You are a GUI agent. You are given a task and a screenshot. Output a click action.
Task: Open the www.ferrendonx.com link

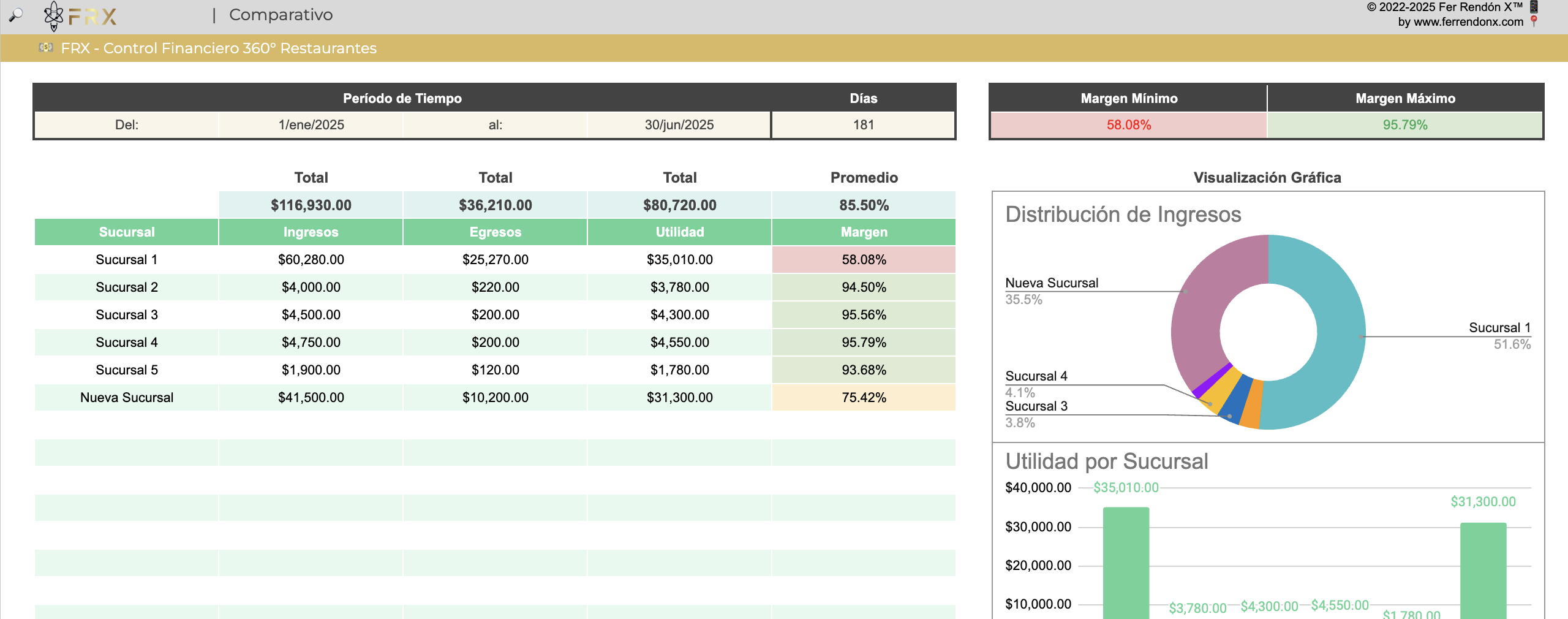(1468, 22)
